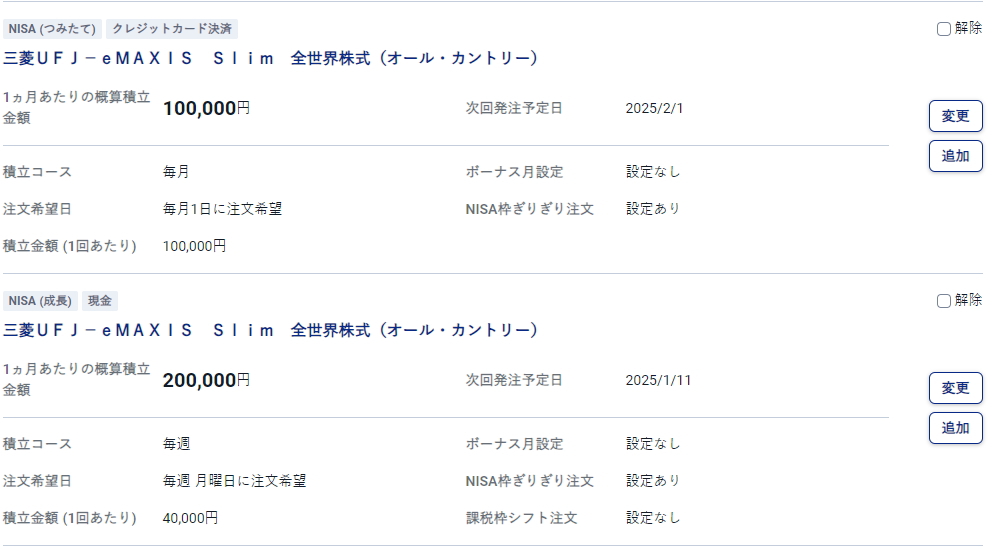This screenshot has height=549, width=993.
Task: Click 変更 for the credit card plan
Action: tap(955, 116)
